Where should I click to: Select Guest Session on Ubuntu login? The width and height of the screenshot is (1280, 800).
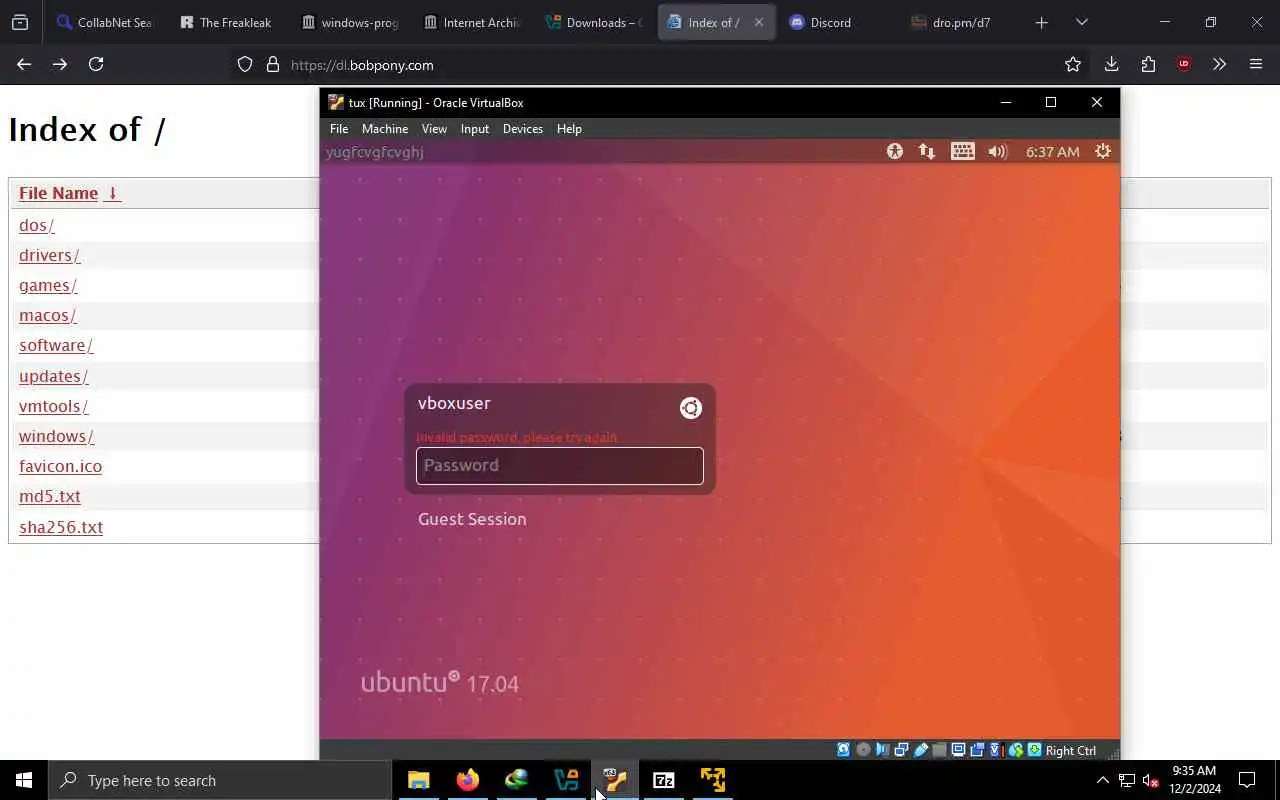click(x=472, y=519)
